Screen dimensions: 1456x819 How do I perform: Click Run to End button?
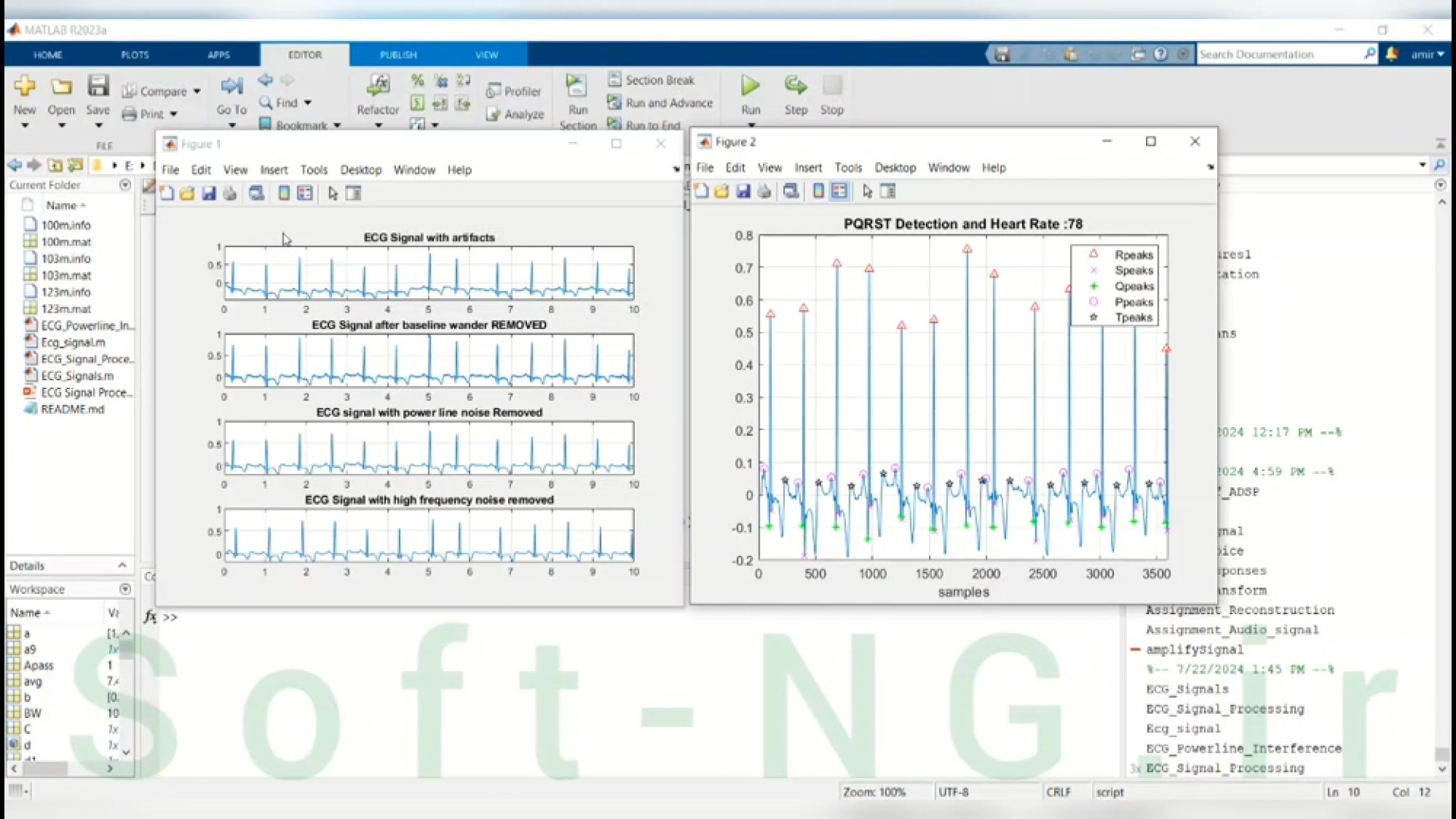click(x=645, y=125)
